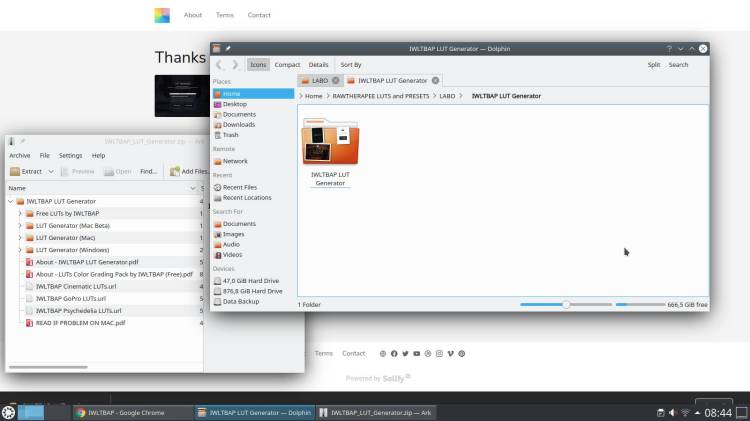Select the IWLTBAP LUT Generator folder thumbnail

coord(330,142)
